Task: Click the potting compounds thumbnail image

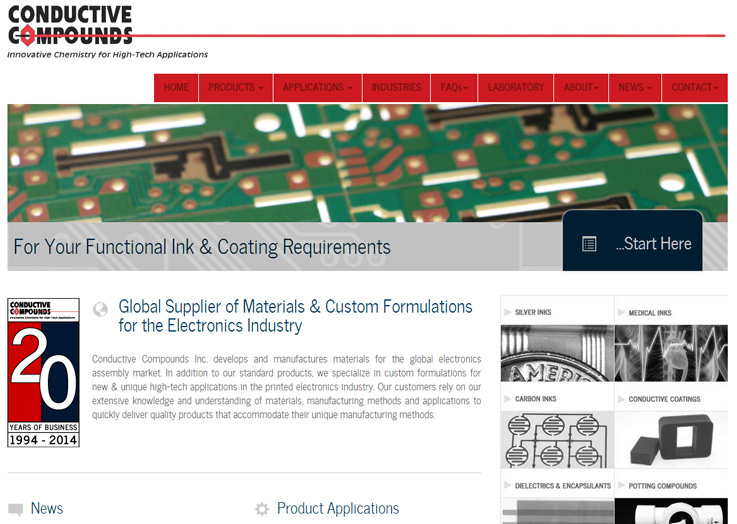Action: click(671, 511)
